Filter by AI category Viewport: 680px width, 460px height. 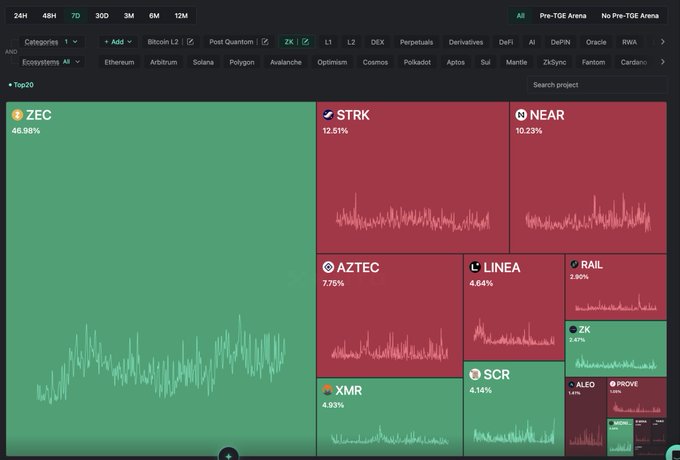tap(532, 42)
